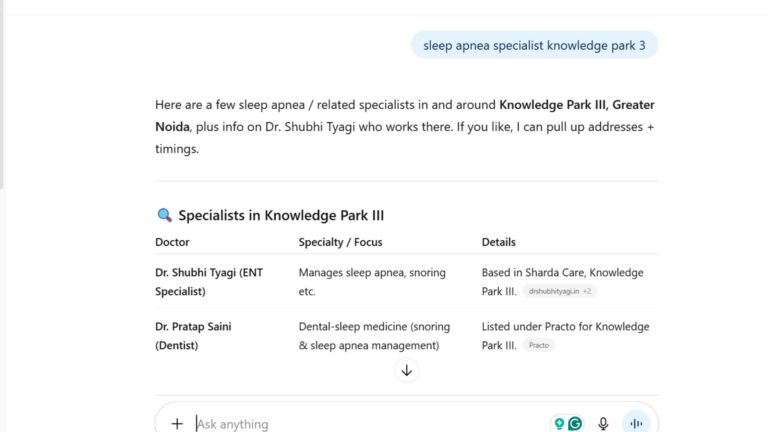Click the green Grammarly G icon
Viewport: 768px width, 432px height.
point(575,423)
